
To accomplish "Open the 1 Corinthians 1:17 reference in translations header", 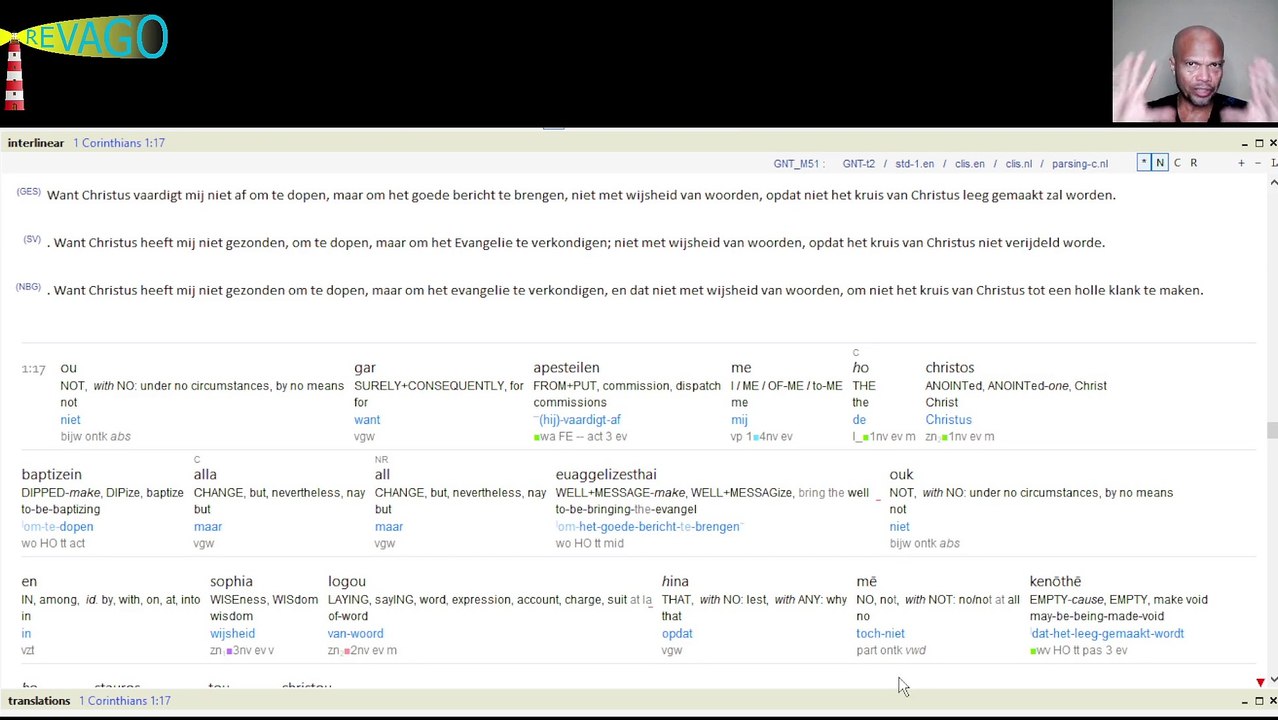I will coord(125,701).
